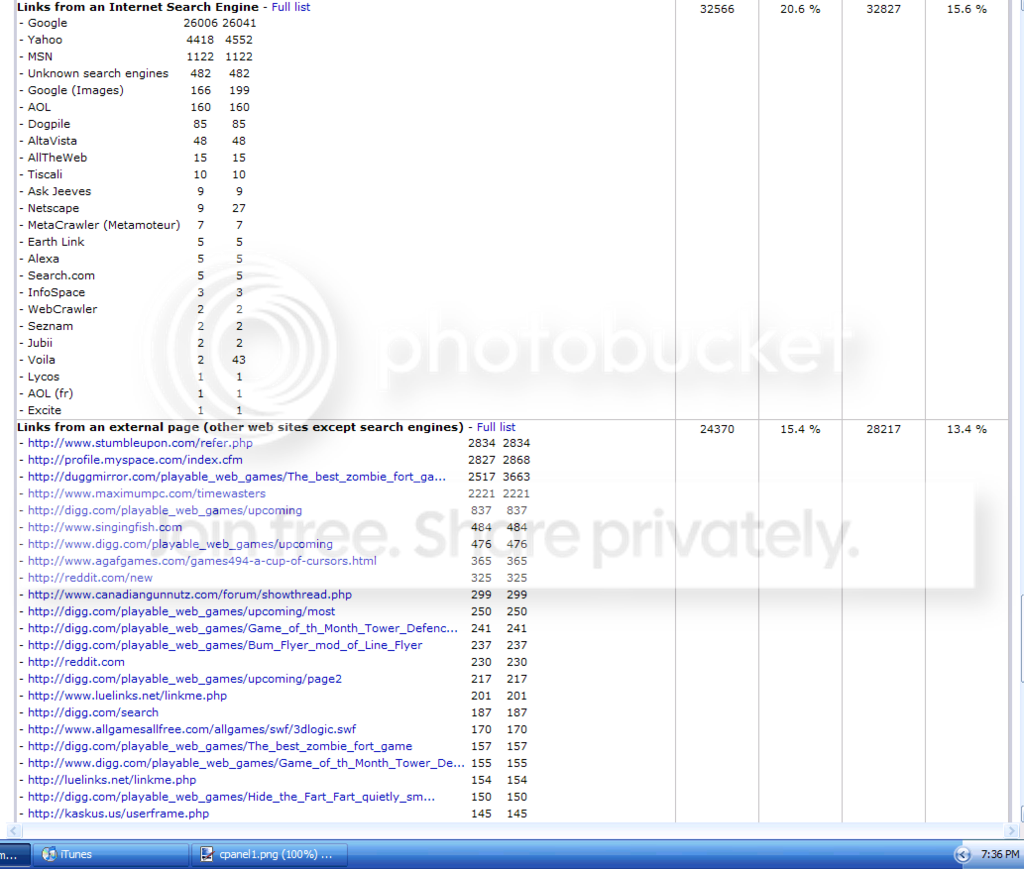The width and height of the screenshot is (1024, 869).
Task: Click the iTunes icon in the taskbar
Action: tap(49, 855)
